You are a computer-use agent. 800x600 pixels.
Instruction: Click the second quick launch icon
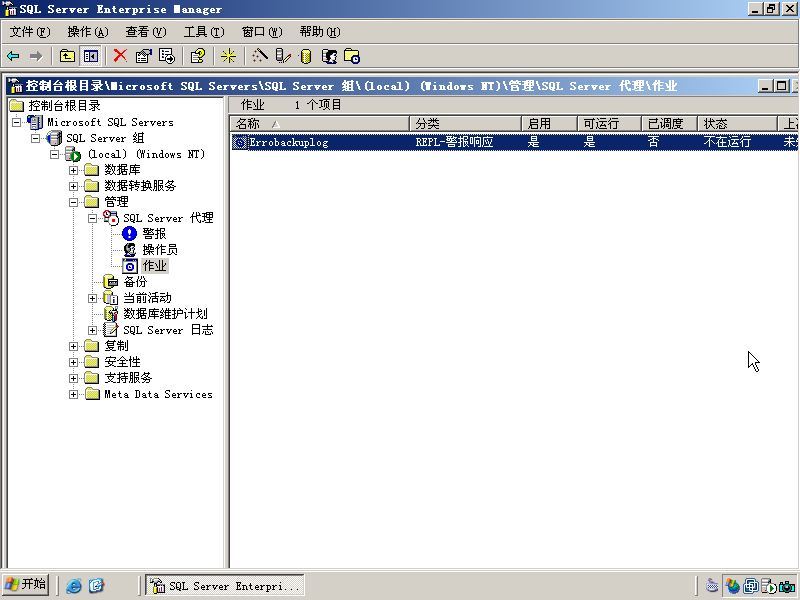click(x=96, y=585)
